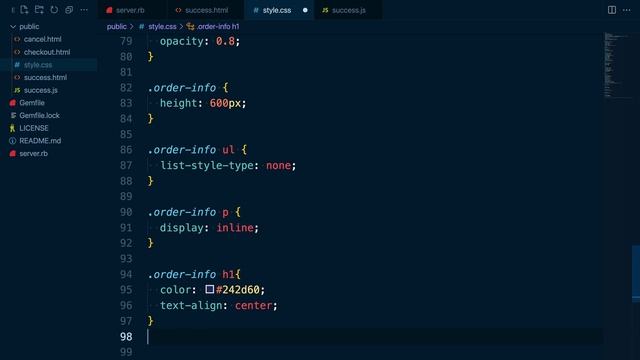
Task: Open checkout.html in explorer
Action: [47, 52]
